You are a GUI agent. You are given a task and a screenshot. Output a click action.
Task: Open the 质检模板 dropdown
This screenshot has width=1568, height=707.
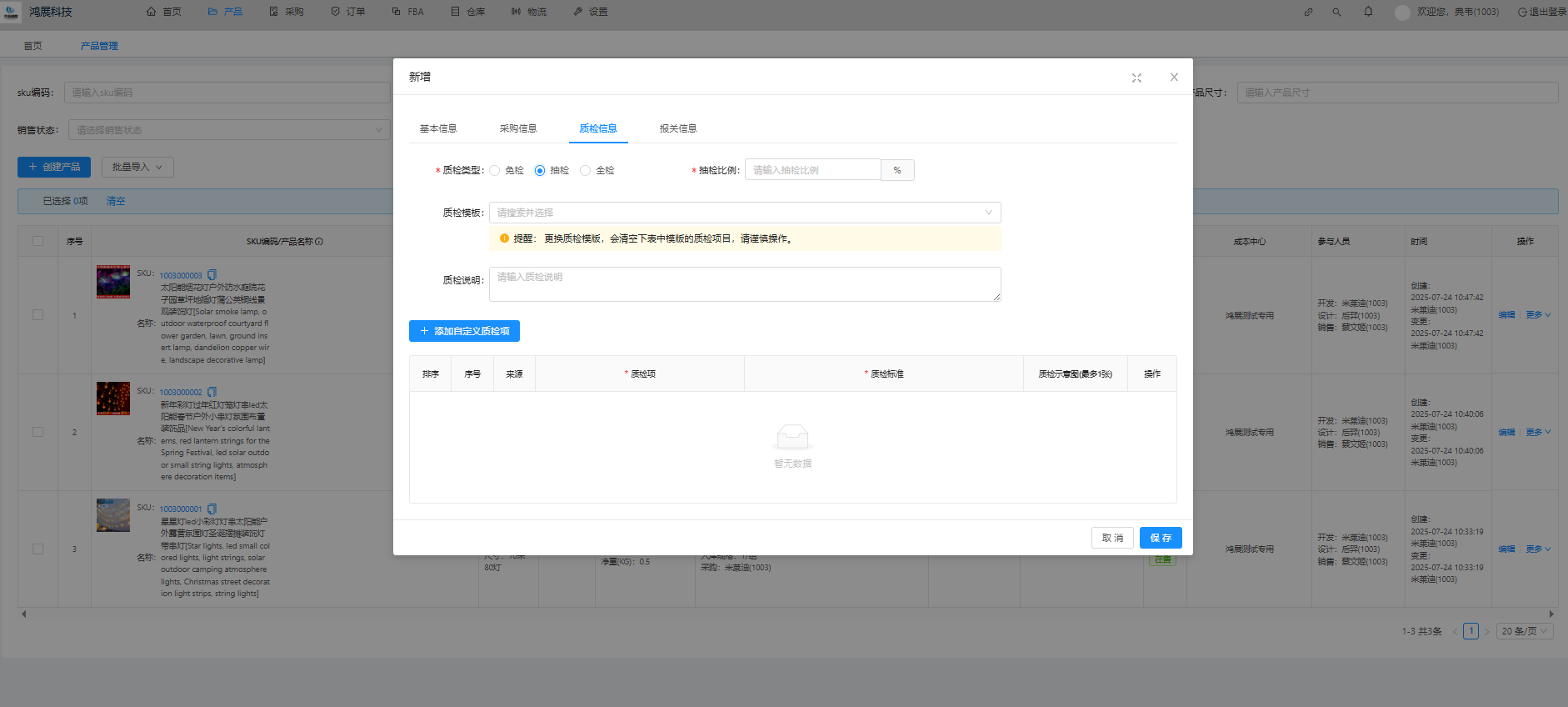coord(744,213)
